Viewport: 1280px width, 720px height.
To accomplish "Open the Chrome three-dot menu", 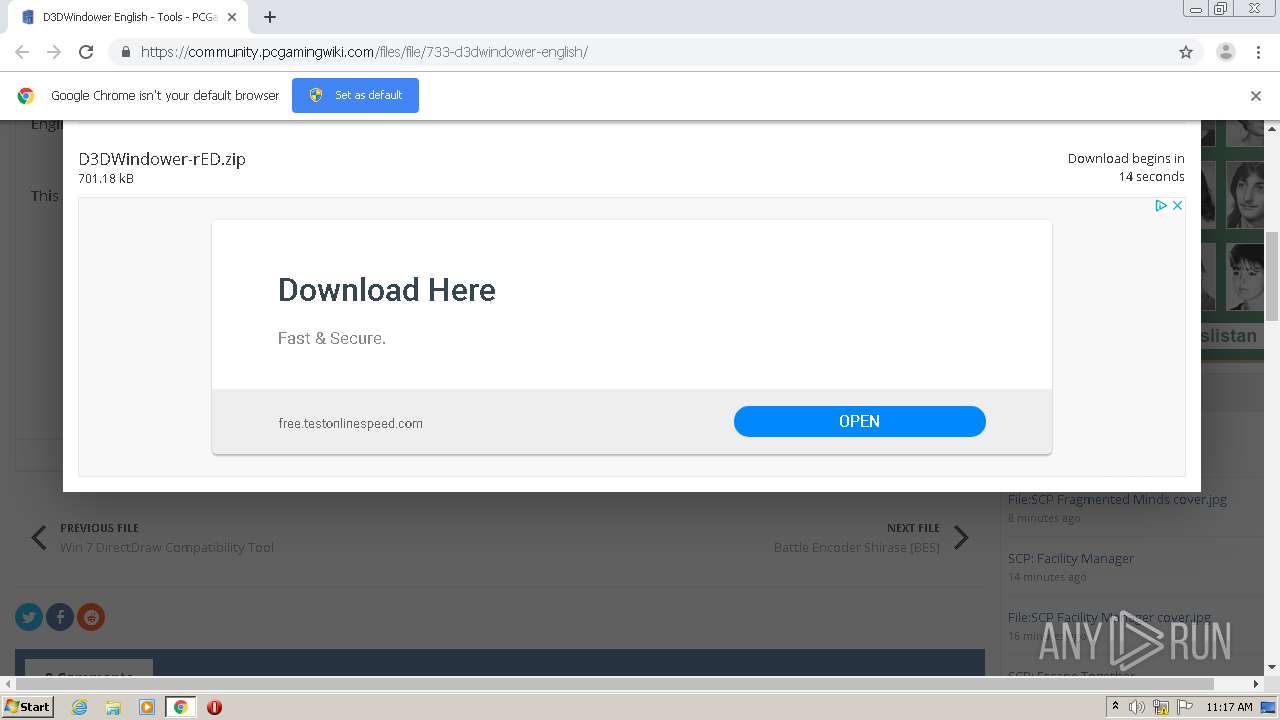I will 1259,52.
